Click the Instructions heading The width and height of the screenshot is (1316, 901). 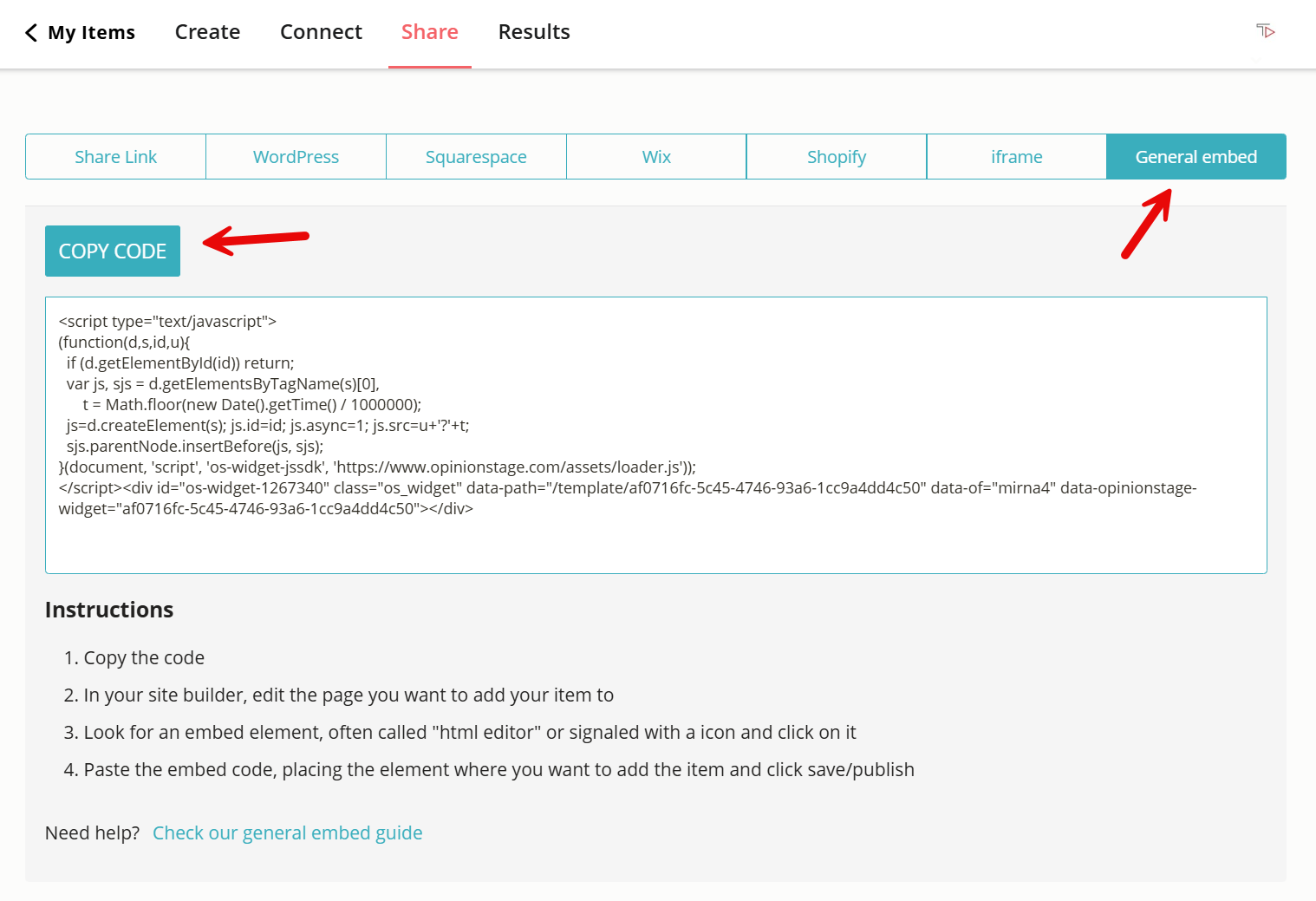pyautogui.click(x=108, y=610)
